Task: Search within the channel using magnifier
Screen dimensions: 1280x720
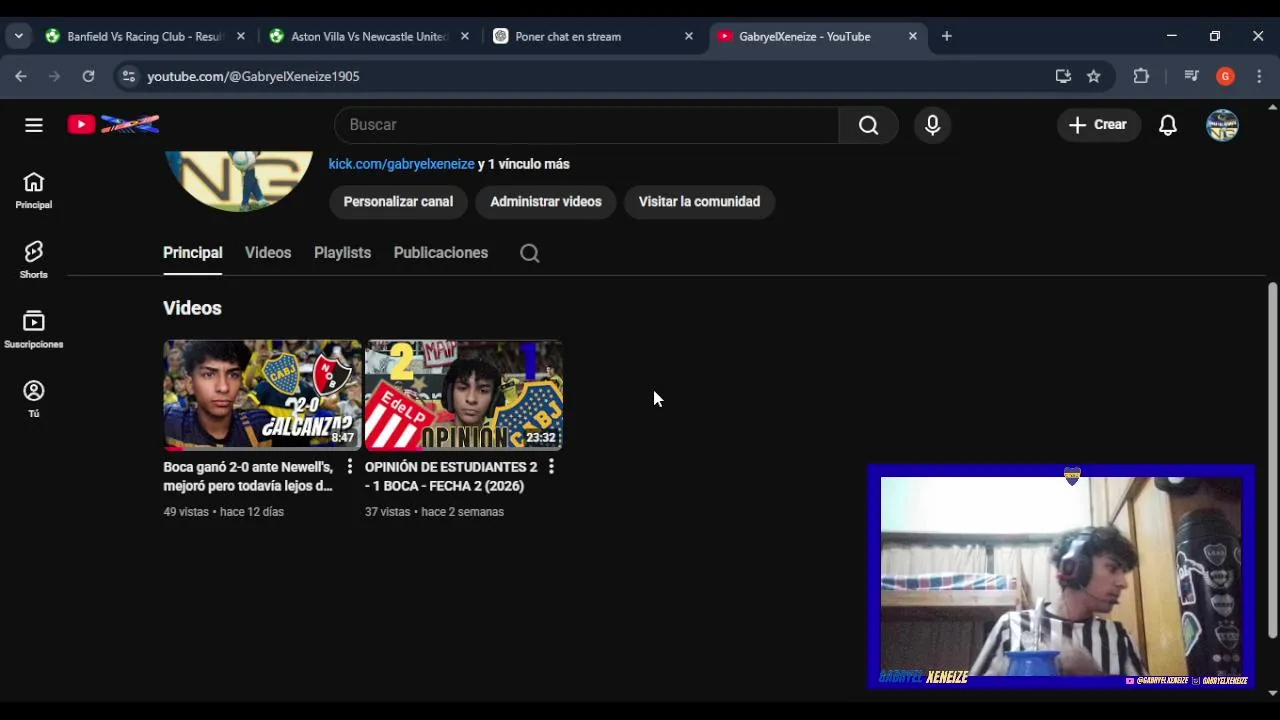Action: 530,253
